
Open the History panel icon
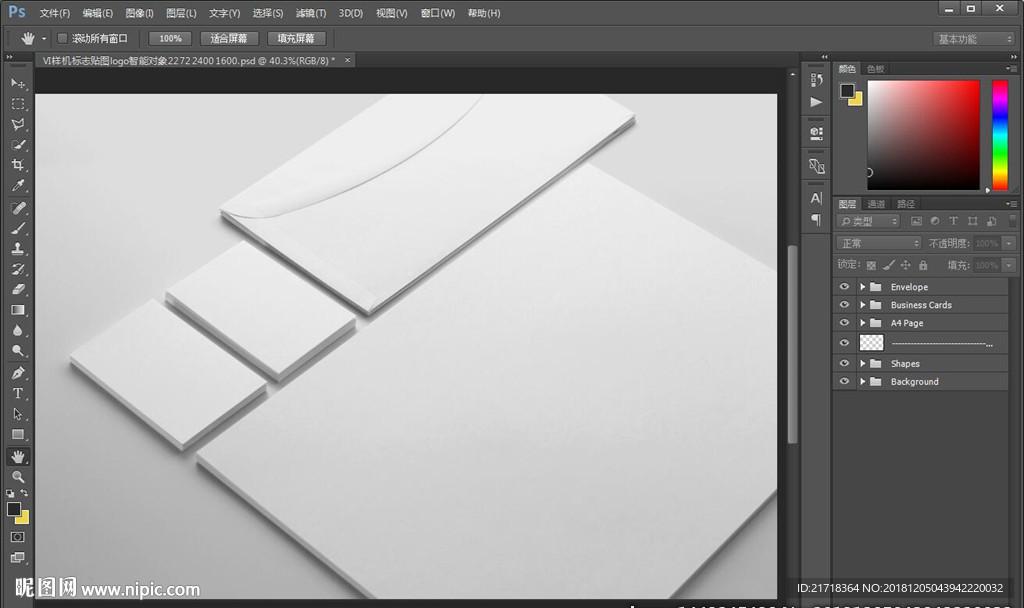816,80
